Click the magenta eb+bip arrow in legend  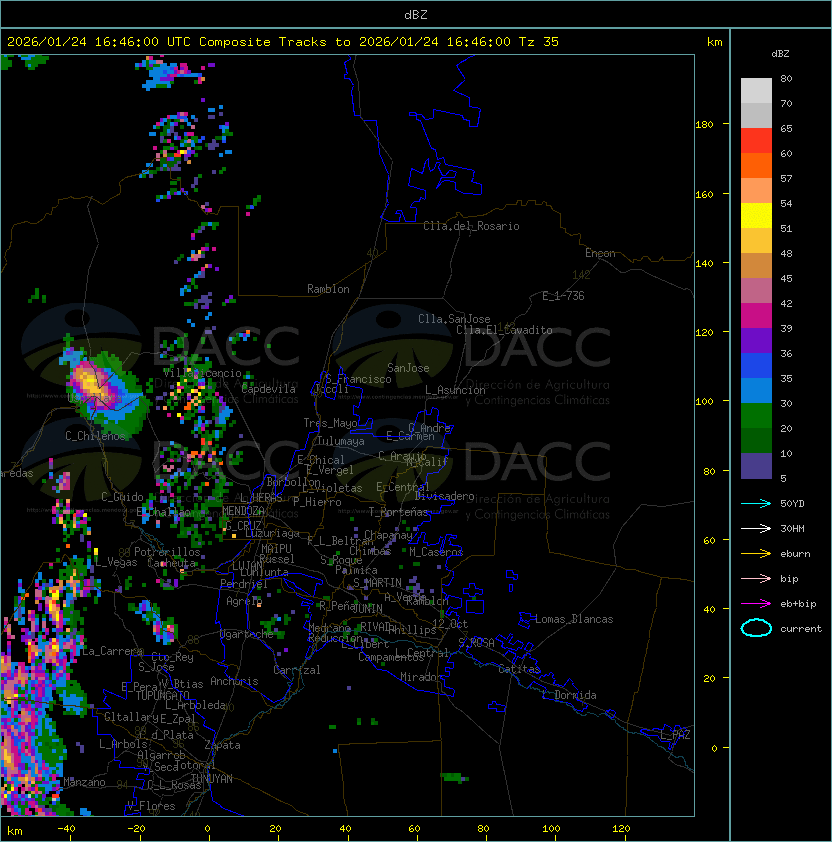pyautogui.click(x=756, y=604)
